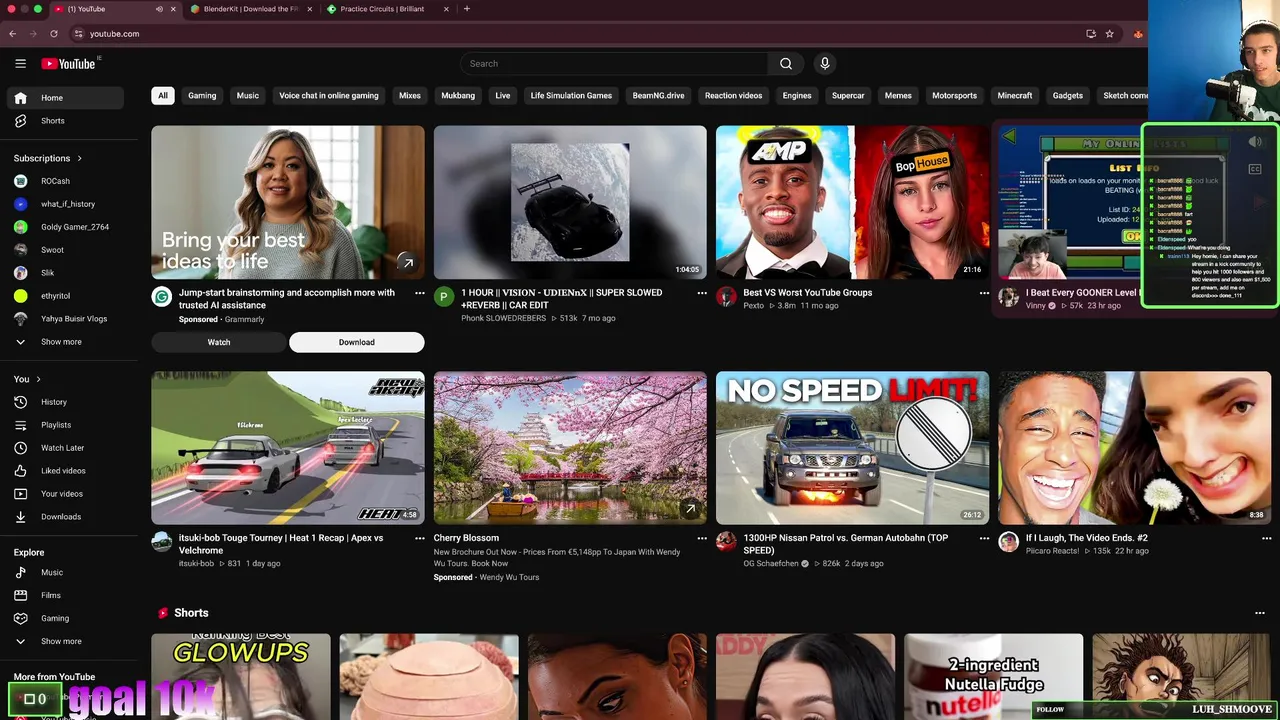Screen dimensions: 1280x720
Task: Select the Mukbang filter chip
Action: pyautogui.click(x=458, y=96)
